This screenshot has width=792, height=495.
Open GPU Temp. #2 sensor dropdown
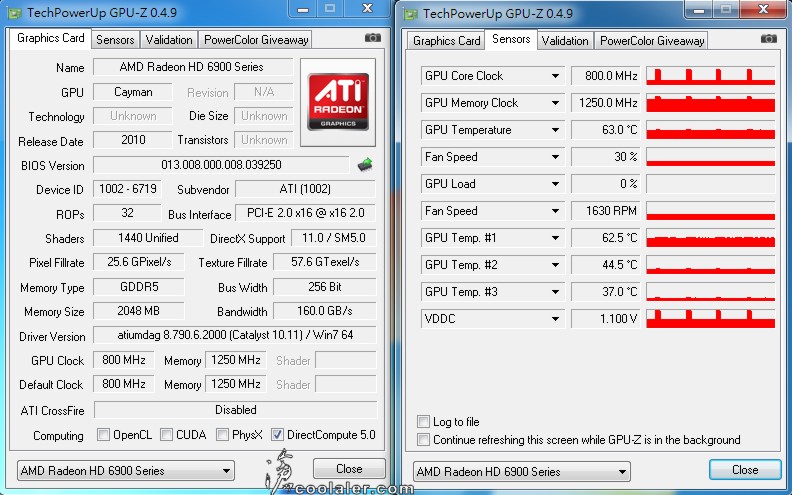point(555,265)
